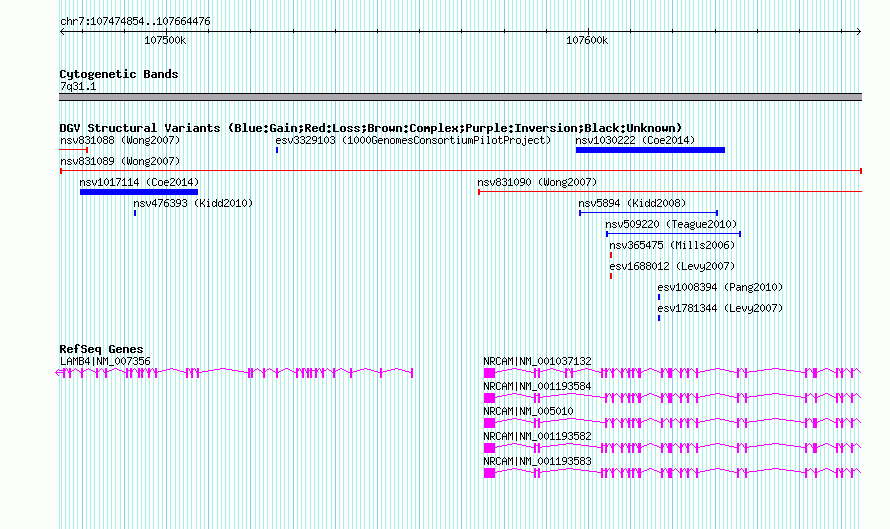890x529 pixels.
Task: Click the gray 7q31.1 cytogenetic band bar
Action: 460,97
